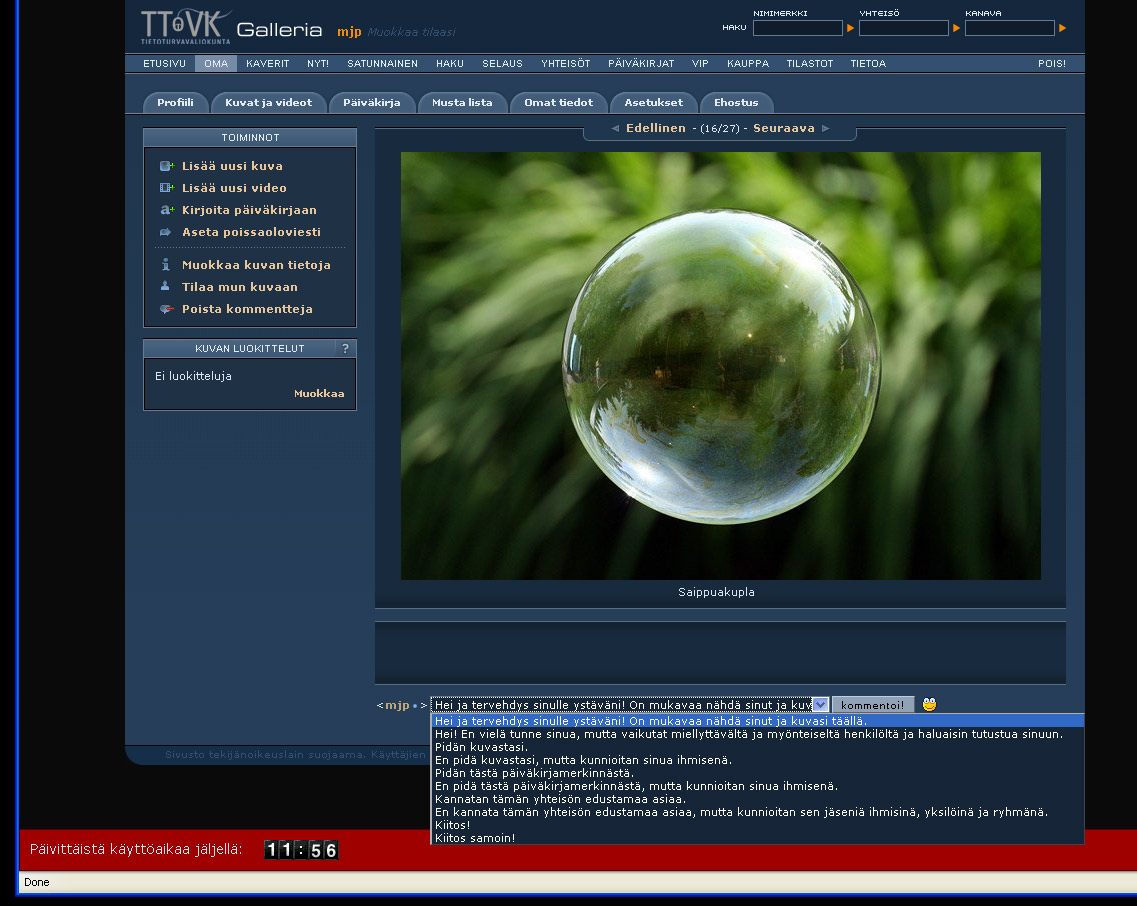Screen dimensions: 1137x906
Task: Open the Asetukset tab
Action: click(x=653, y=103)
